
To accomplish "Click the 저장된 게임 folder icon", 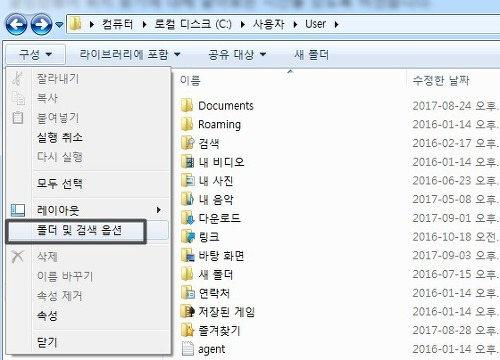I will (x=188, y=311).
